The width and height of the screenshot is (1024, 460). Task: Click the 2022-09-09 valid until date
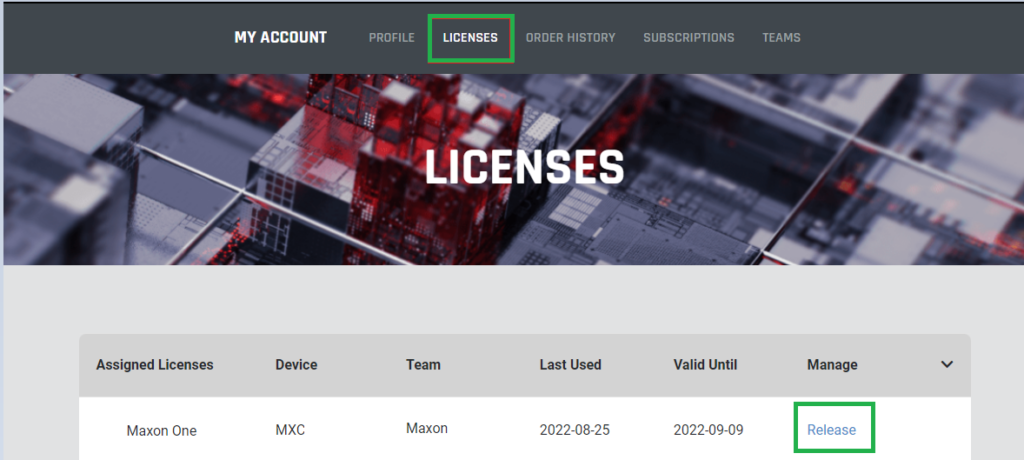click(709, 430)
